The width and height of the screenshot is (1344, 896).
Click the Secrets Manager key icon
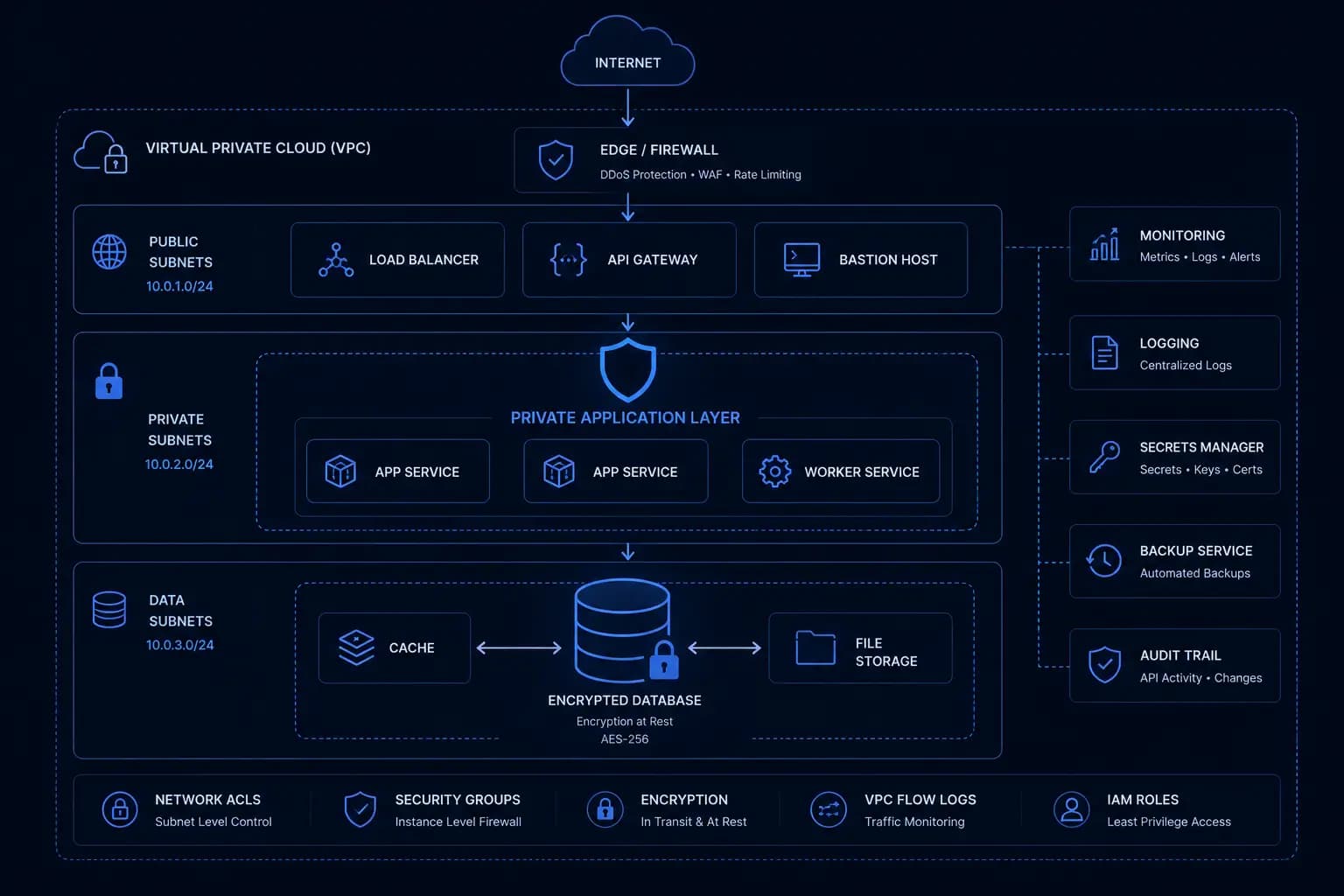[x=1104, y=457]
